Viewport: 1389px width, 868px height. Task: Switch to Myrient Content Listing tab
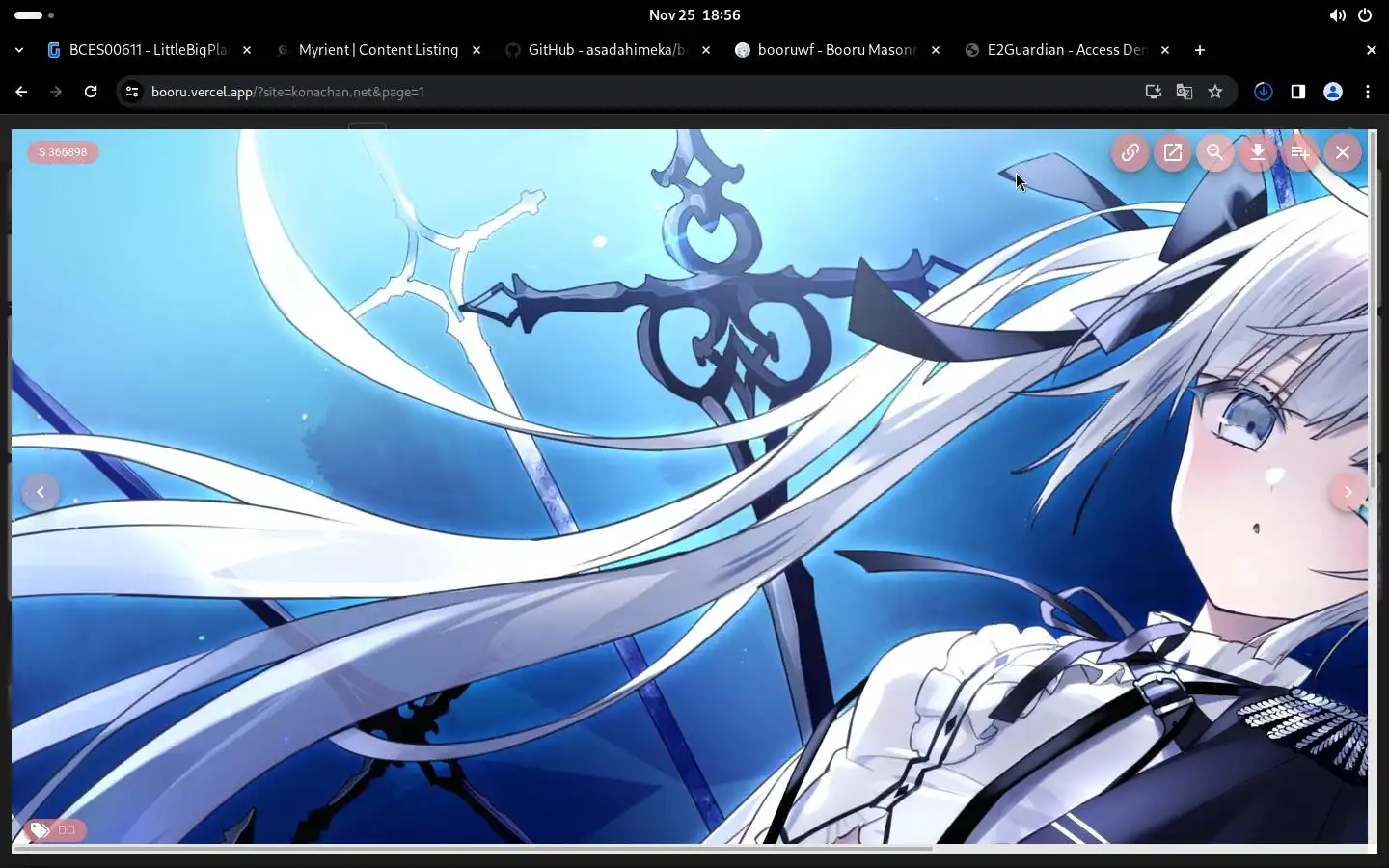[x=378, y=50]
